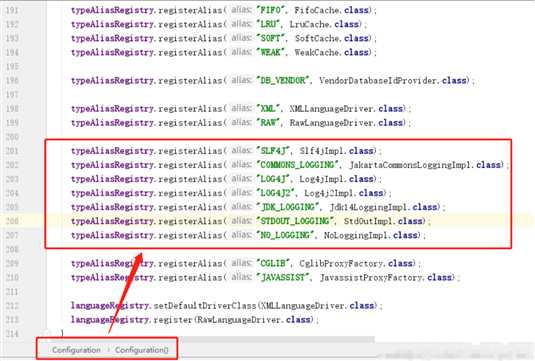Image resolution: width=535 pixels, height=361 pixels.
Task: Click the "WEAK" string literal
Action: pyautogui.click(x=270, y=52)
